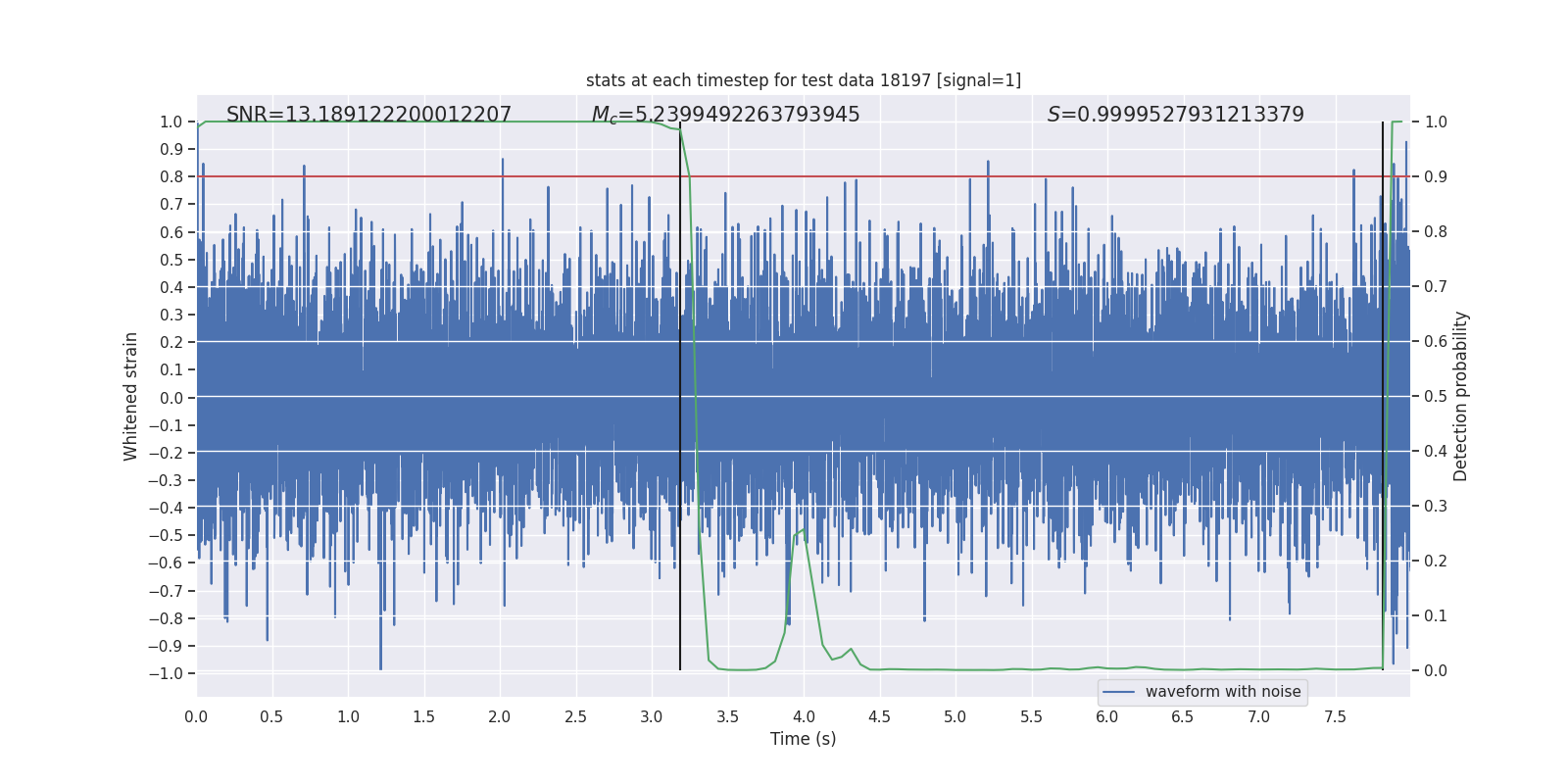1568x784 pixels.
Task: Select the 0.5 tick on the Time axis
Action: [x=271, y=716]
